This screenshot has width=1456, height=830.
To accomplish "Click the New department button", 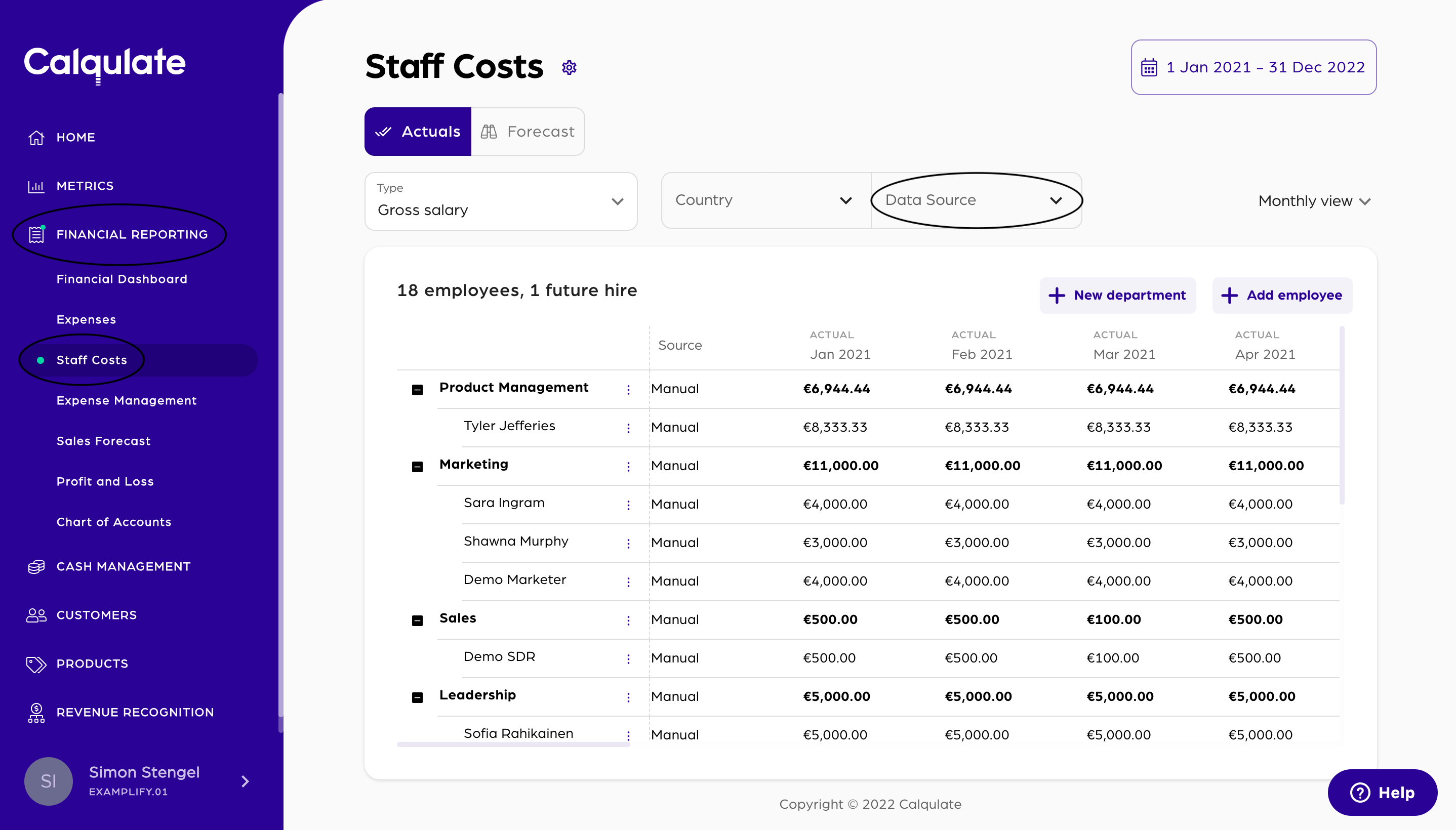I will pos(1117,295).
